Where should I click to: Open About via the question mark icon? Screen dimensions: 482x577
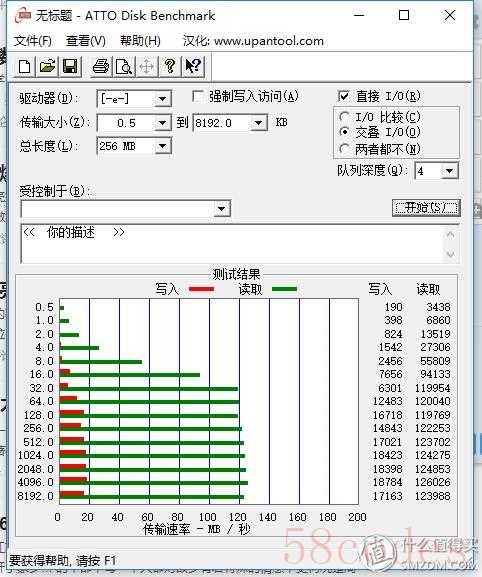tap(170, 67)
